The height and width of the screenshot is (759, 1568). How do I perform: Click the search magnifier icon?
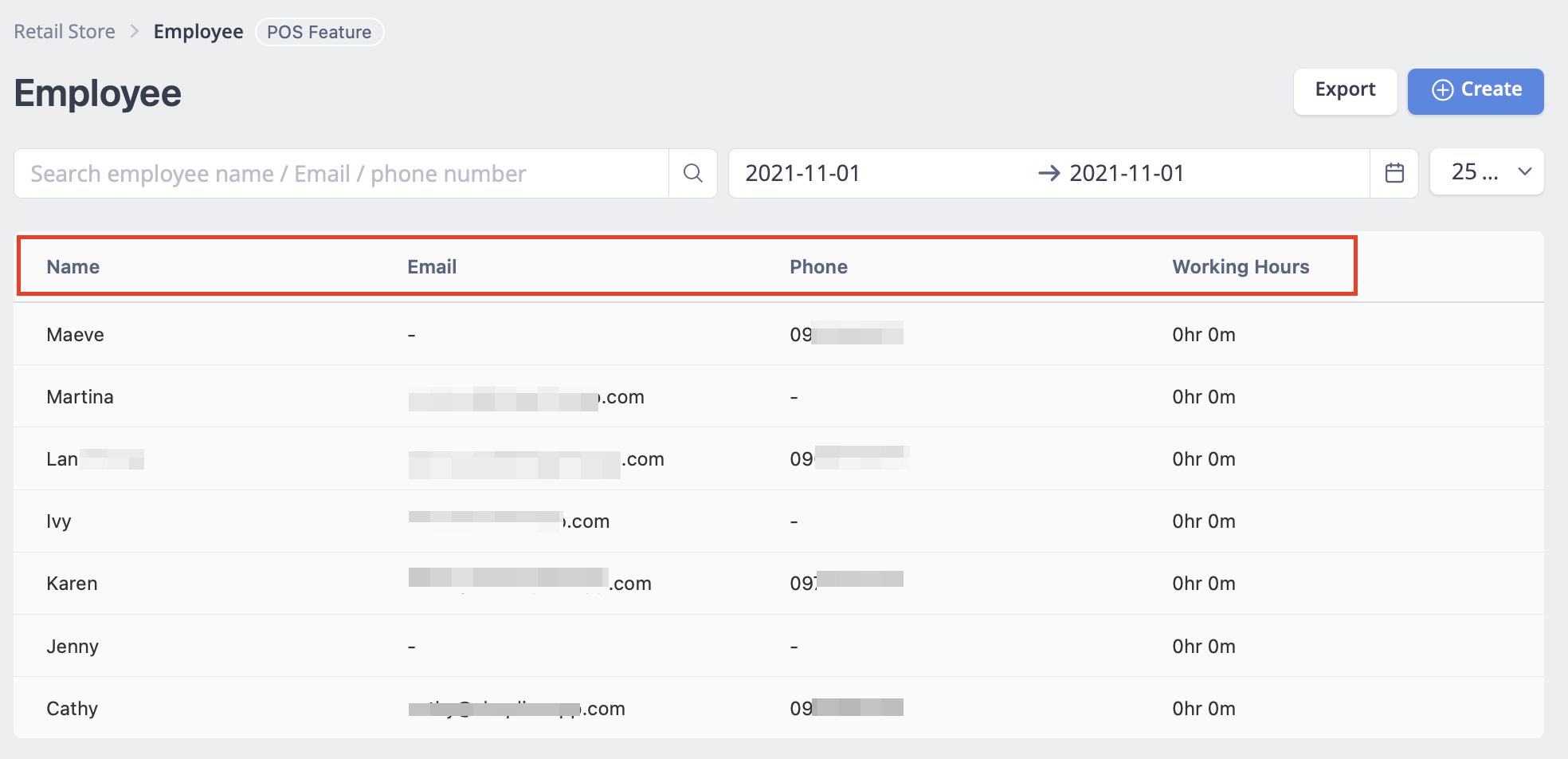point(692,173)
